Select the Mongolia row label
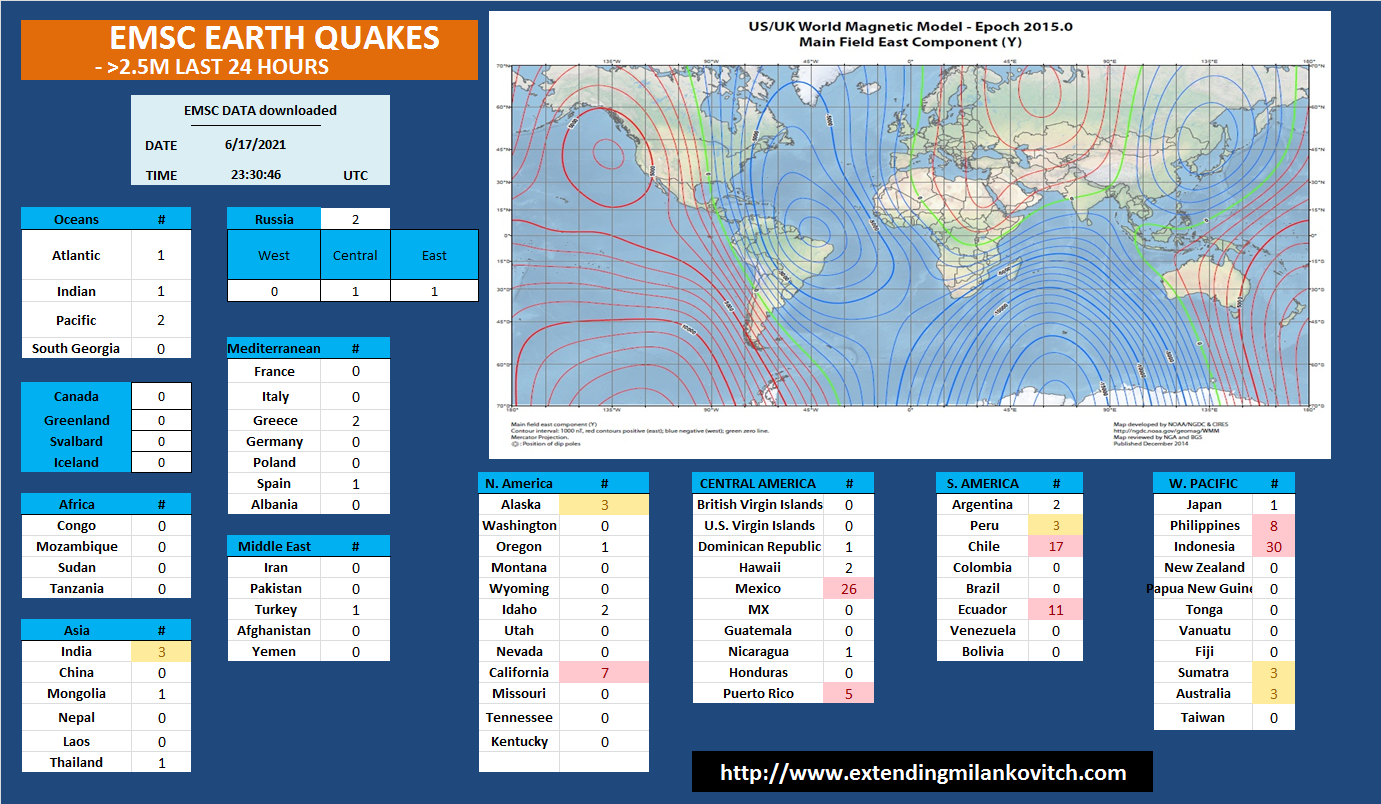This screenshot has height=804, width=1381. [x=76, y=693]
